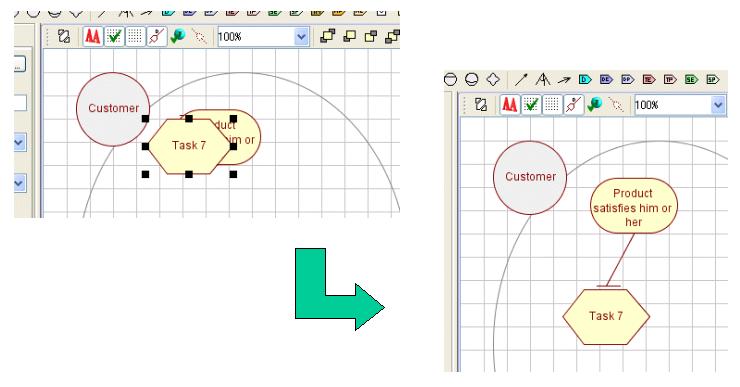
Task: Toggle the dotted grid display in left toolbar
Action: pos(135,36)
